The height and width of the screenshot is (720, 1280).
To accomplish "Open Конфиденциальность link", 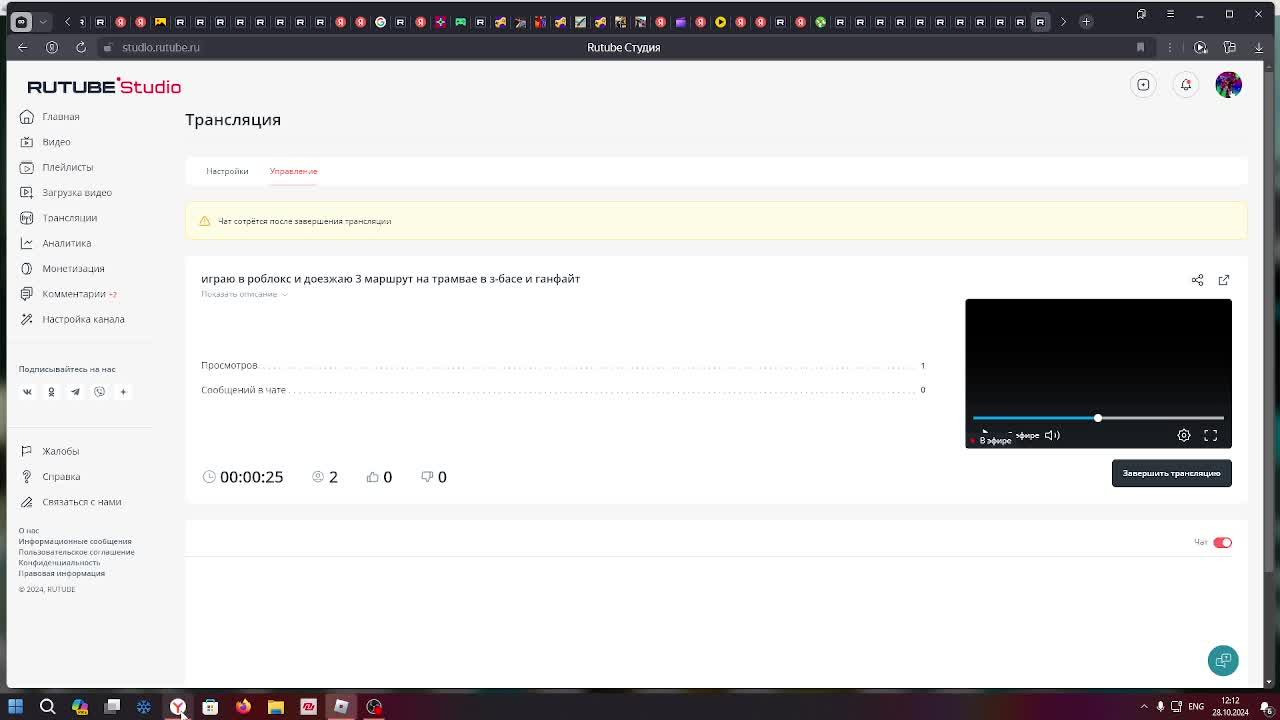I will pos(59,563).
